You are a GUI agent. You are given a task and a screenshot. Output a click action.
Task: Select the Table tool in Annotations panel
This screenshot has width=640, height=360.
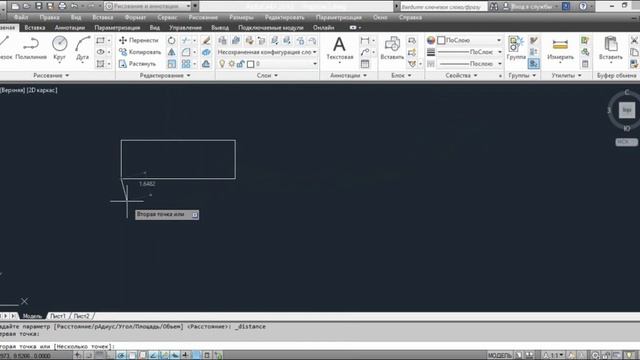point(365,64)
